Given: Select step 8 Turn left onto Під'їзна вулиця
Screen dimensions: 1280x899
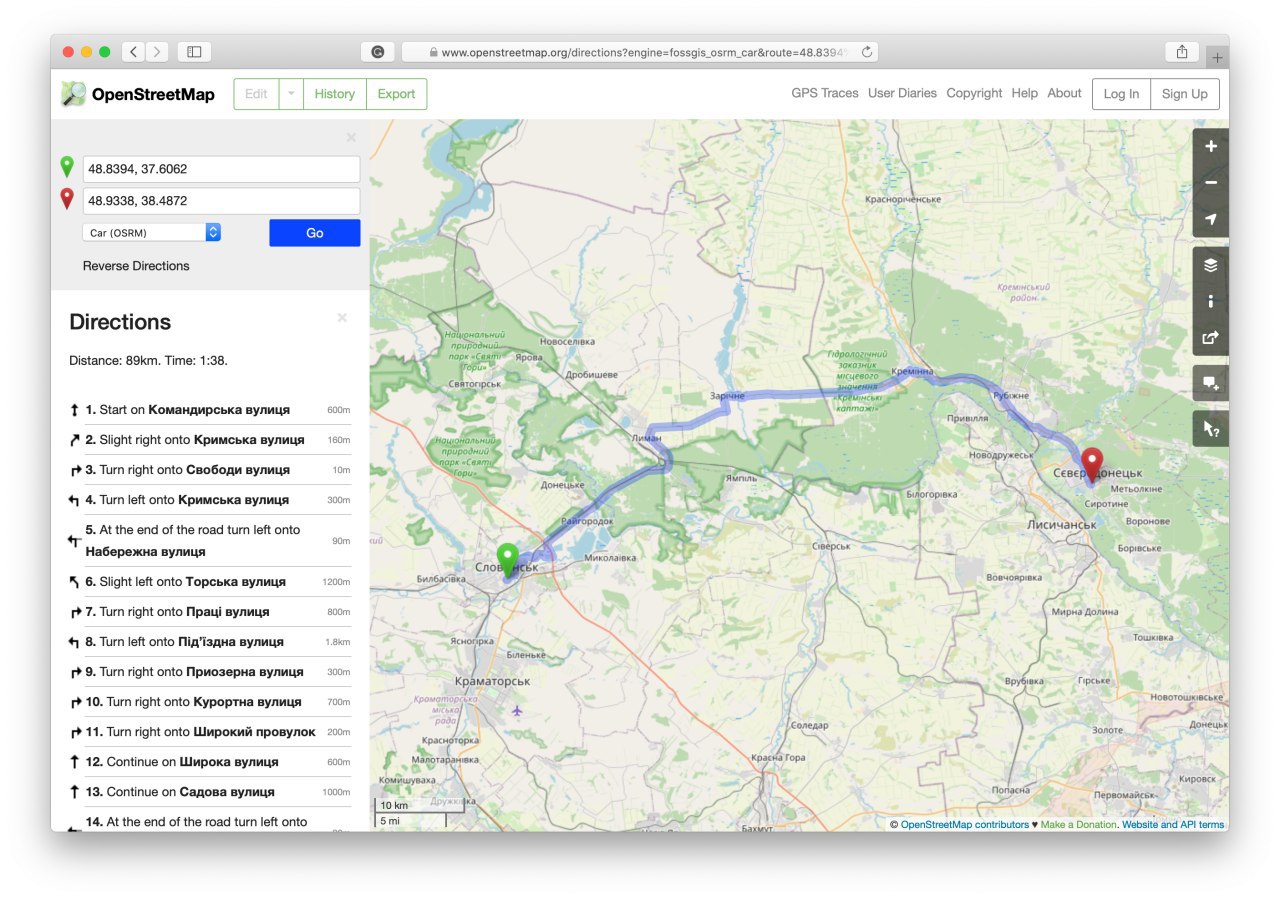Looking at the screenshot, I should click(210, 642).
